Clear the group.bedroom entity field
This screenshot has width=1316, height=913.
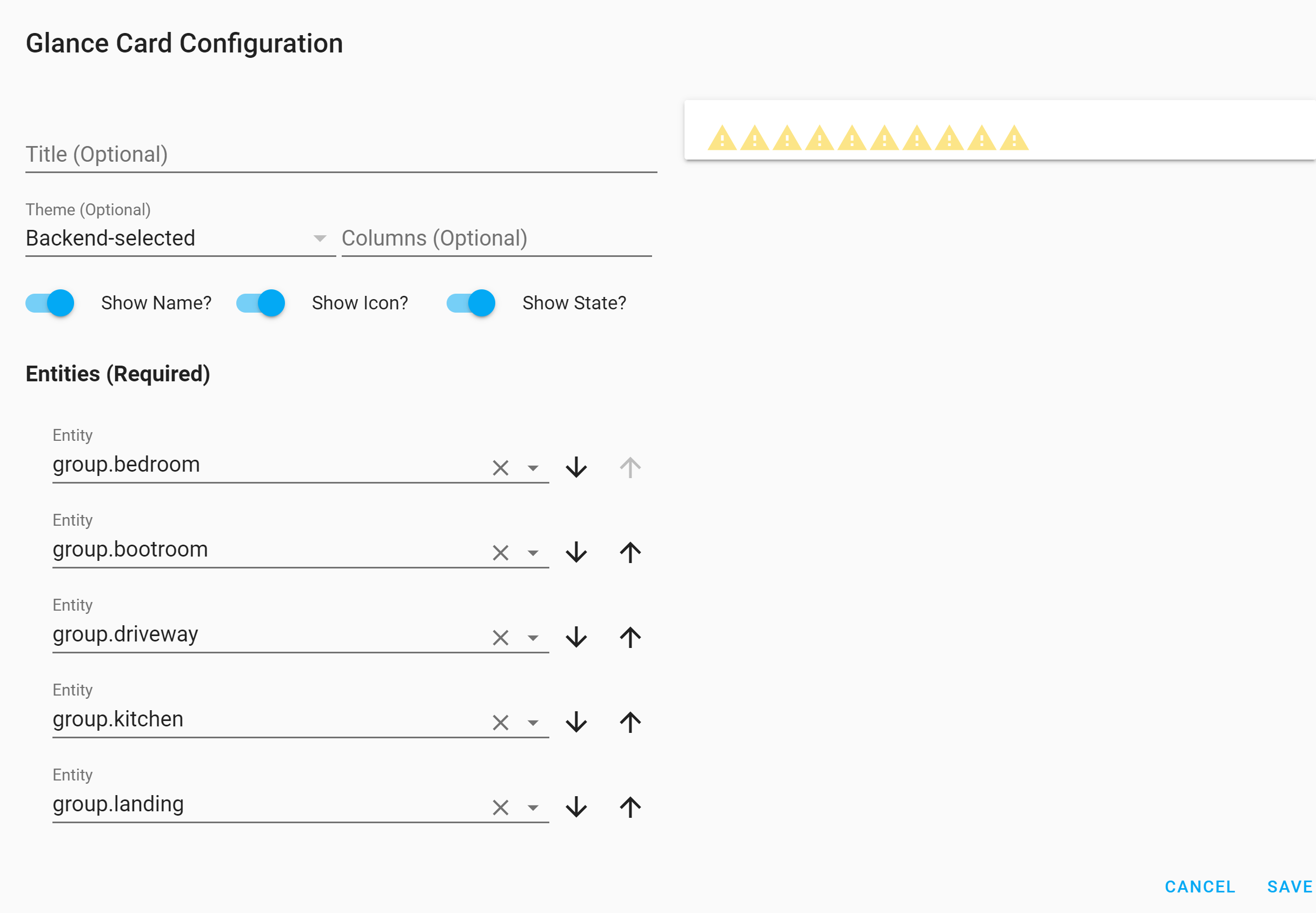tap(500, 467)
